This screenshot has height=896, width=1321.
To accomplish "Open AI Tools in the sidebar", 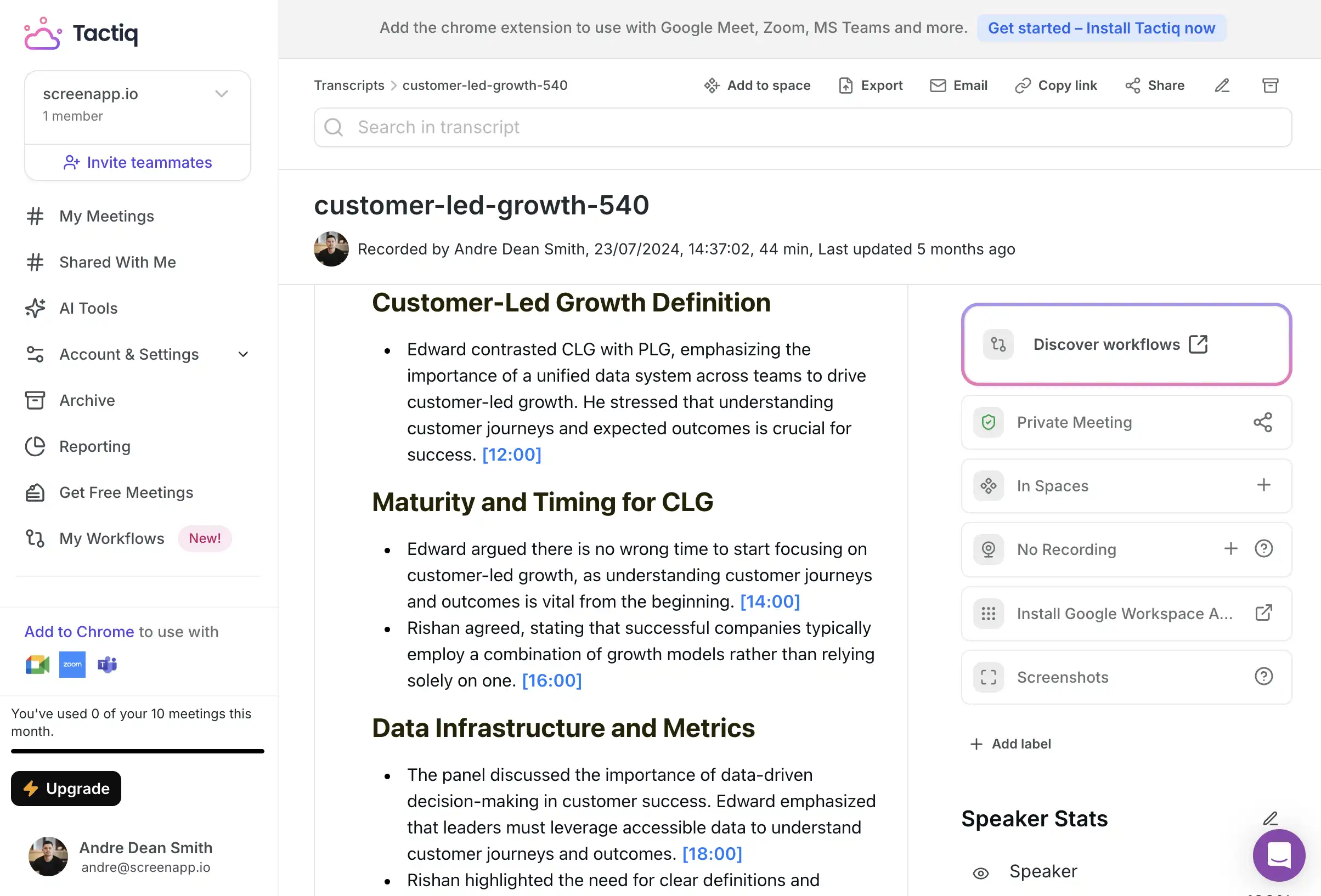I will coord(88,308).
